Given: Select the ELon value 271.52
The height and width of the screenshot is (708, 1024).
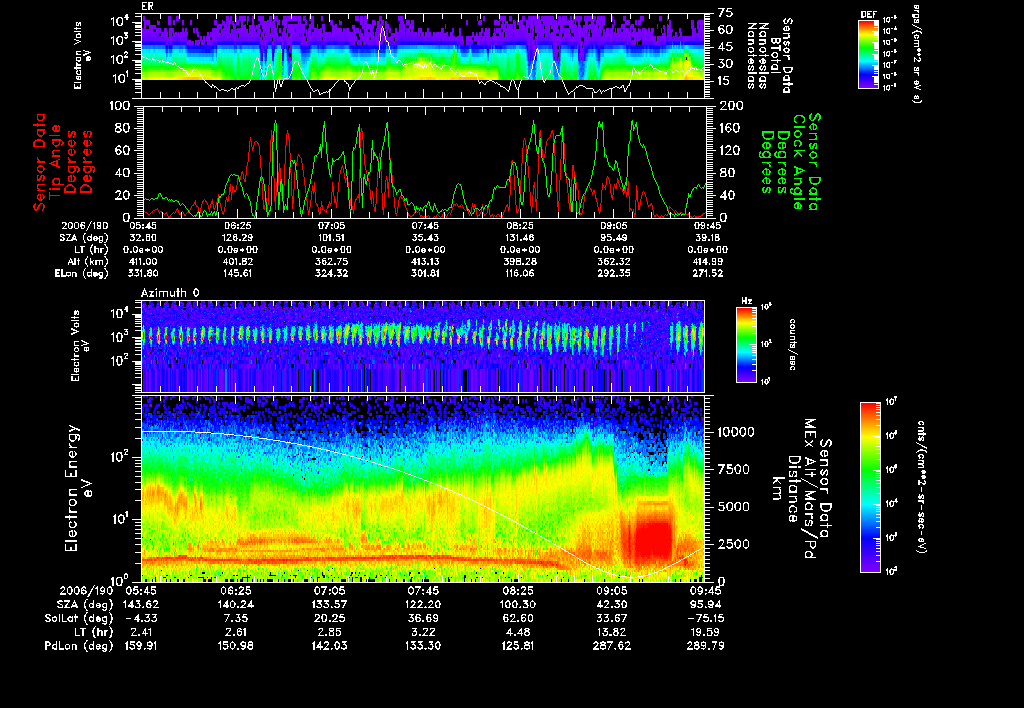Looking at the screenshot, I should coord(708,274).
